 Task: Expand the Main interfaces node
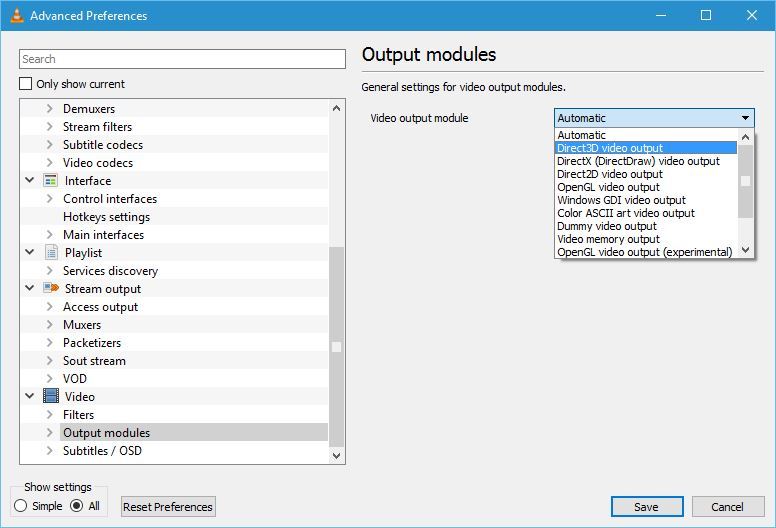49,235
